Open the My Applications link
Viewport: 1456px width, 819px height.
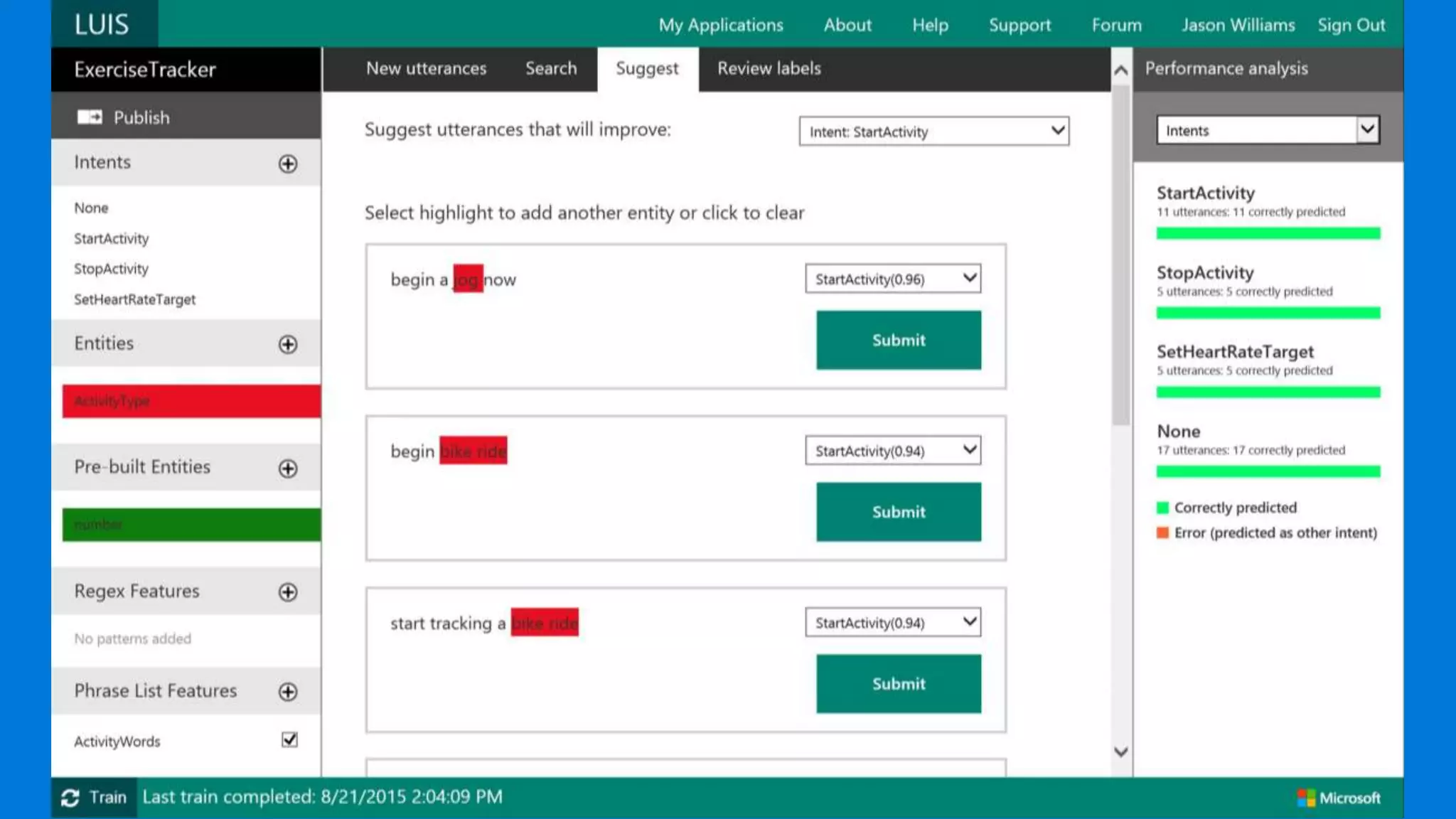click(720, 25)
